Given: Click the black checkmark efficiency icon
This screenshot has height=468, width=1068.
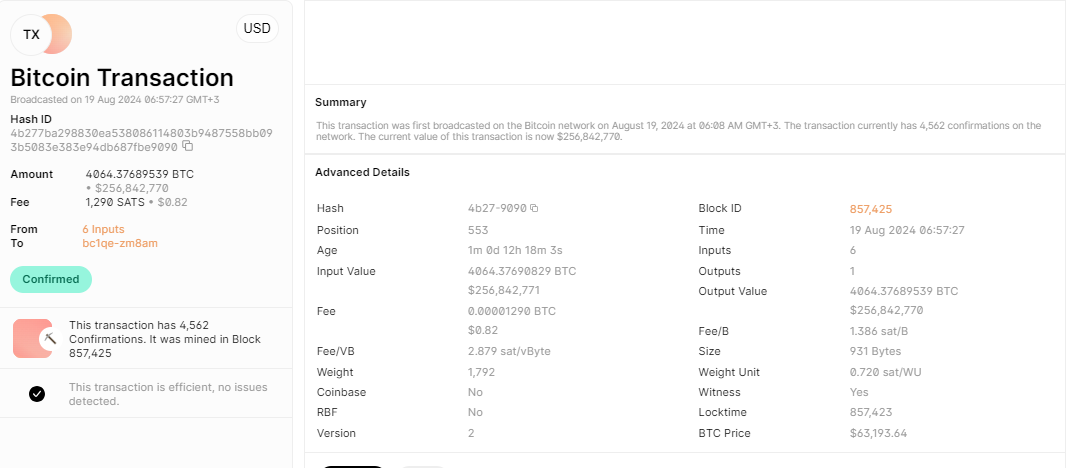Looking at the screenshot, I should [37, 394].
